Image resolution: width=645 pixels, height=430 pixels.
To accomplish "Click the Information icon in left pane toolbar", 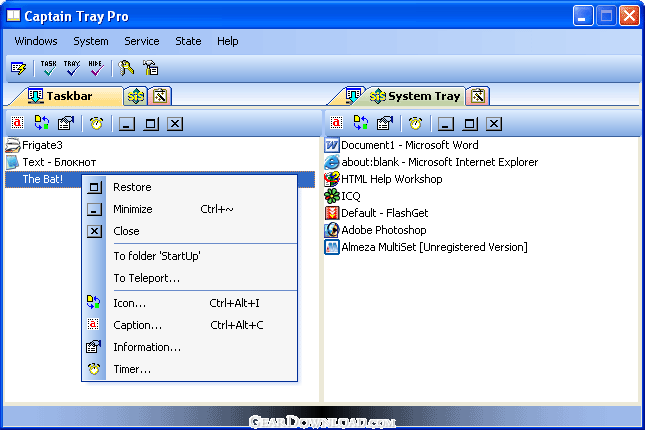I will [x=66, y=123].
